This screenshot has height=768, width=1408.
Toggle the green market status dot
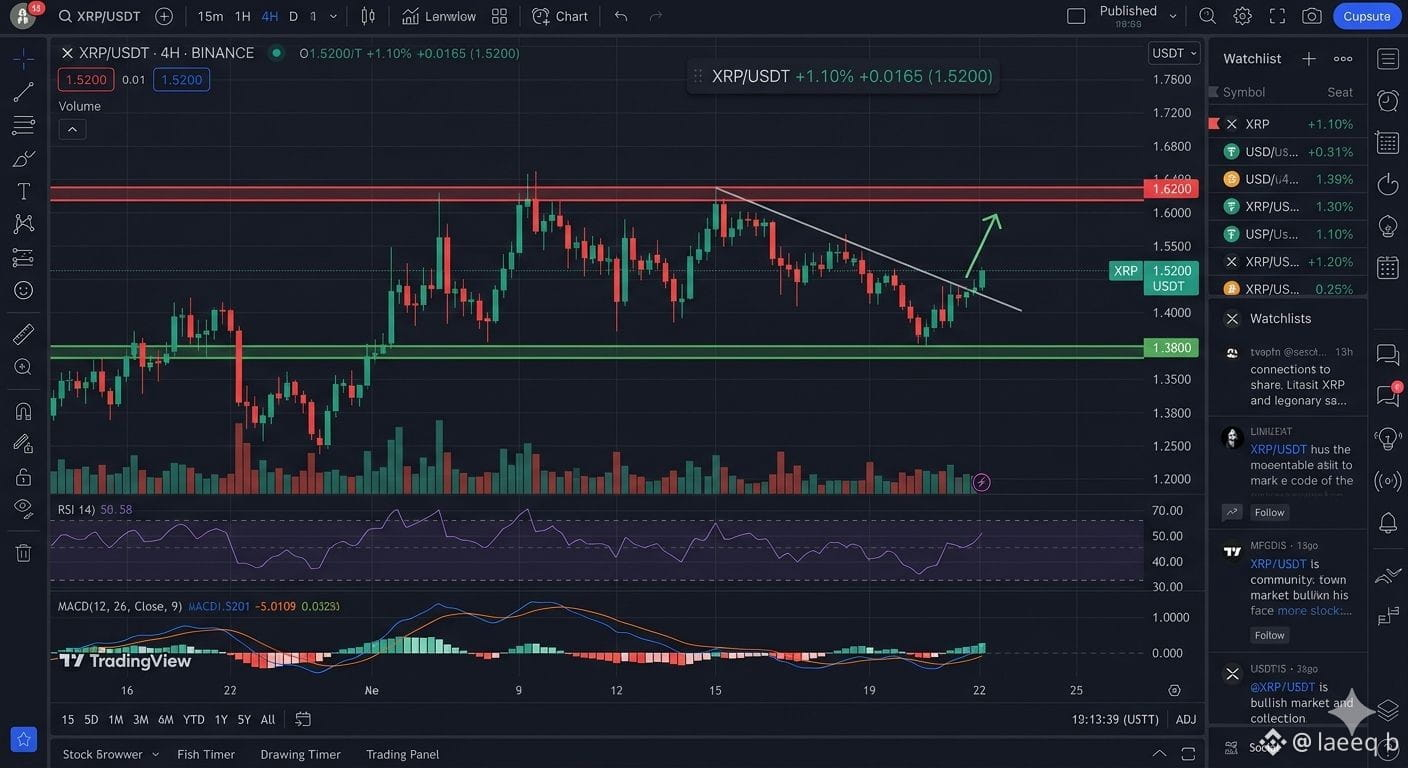276,53
